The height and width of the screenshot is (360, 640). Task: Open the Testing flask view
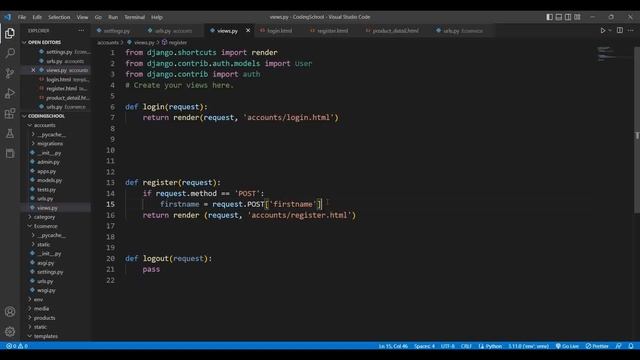[10, 133]
